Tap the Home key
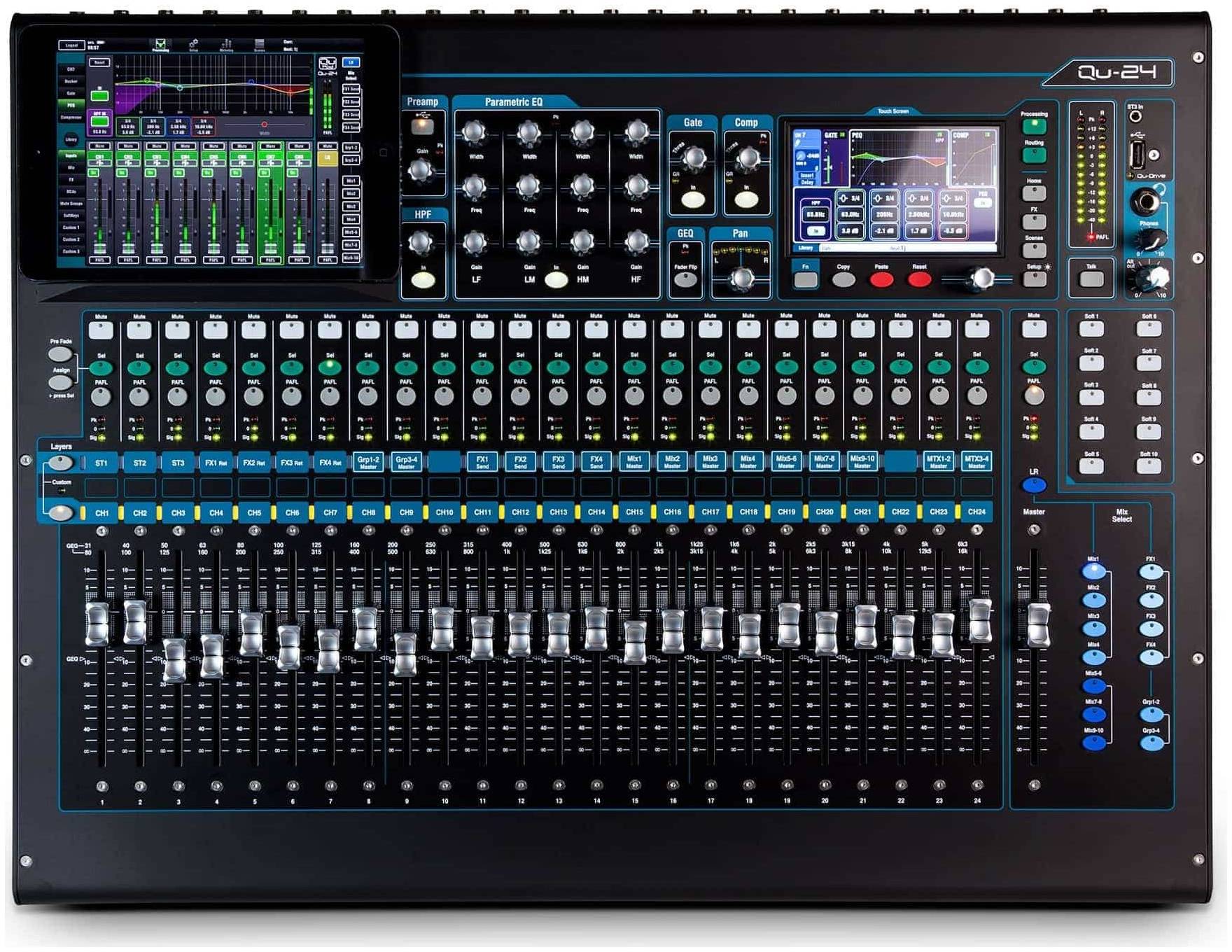This screenshot has height=952, width=1232. point(1034,192)
